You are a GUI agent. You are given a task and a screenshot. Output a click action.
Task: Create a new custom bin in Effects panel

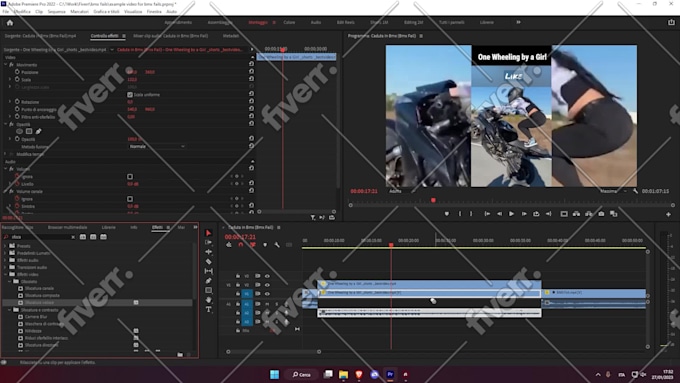click(x=180, y=354)
